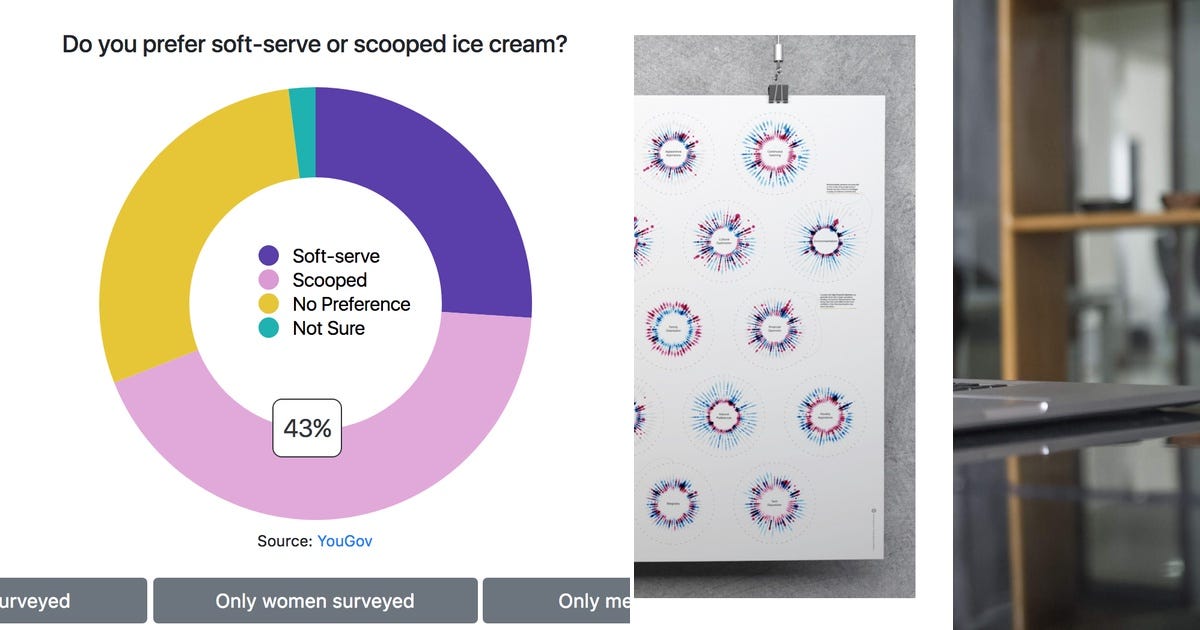Select the teal Not Sure legend dot
This screenshot has height=630, width=1200.
pos(267,328)
